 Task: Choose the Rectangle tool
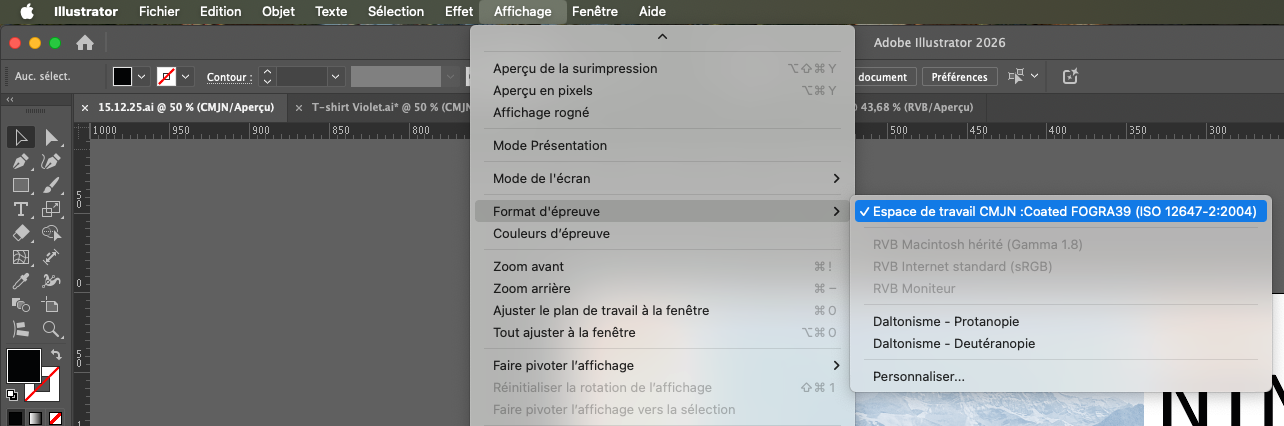[x=20, y=185]
